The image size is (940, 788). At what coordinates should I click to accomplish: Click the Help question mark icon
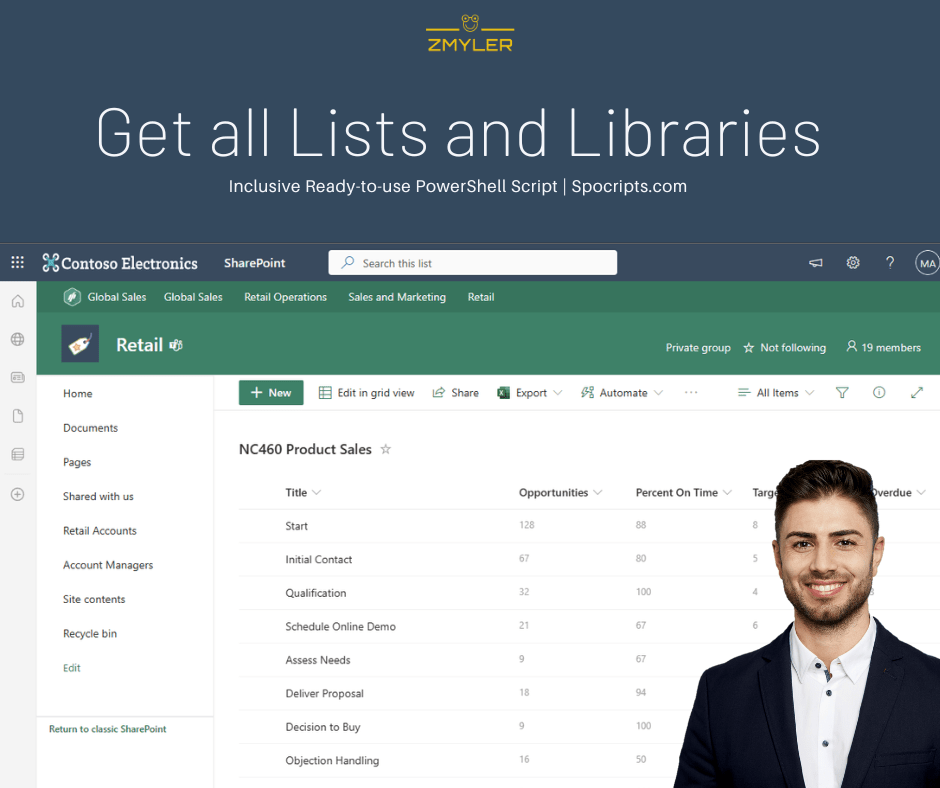coord(890,262)
